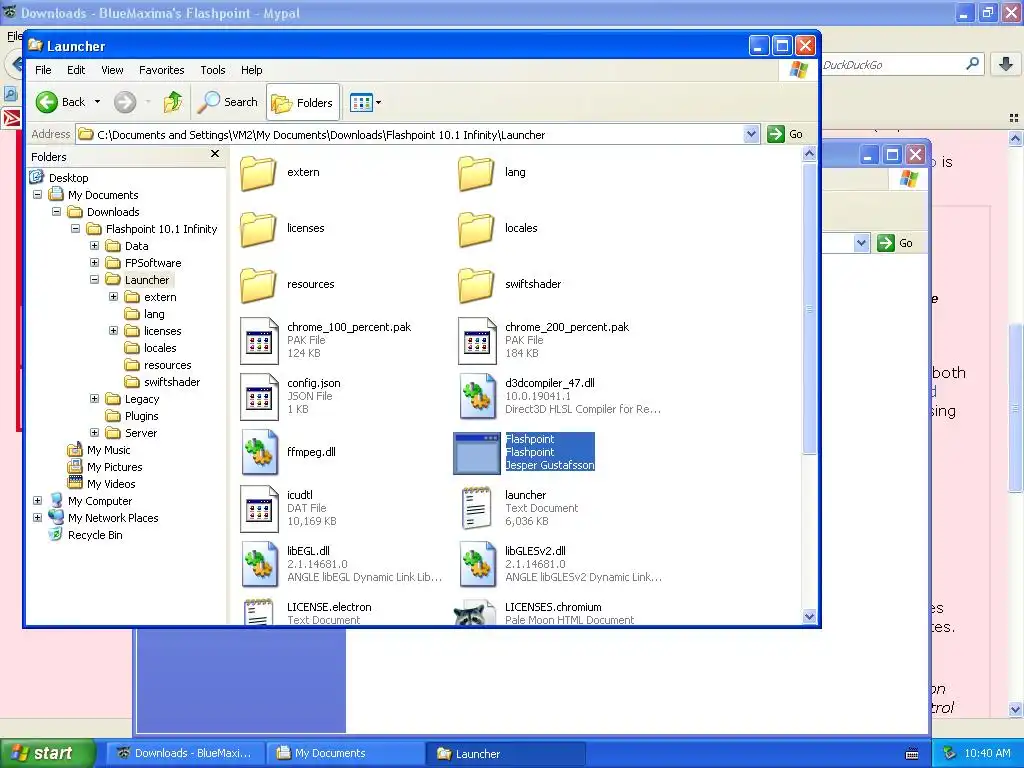Viewport: 1024px width, 768px height.
Task: Select d3dcompiler_47.dll icon
Action: 477,396
